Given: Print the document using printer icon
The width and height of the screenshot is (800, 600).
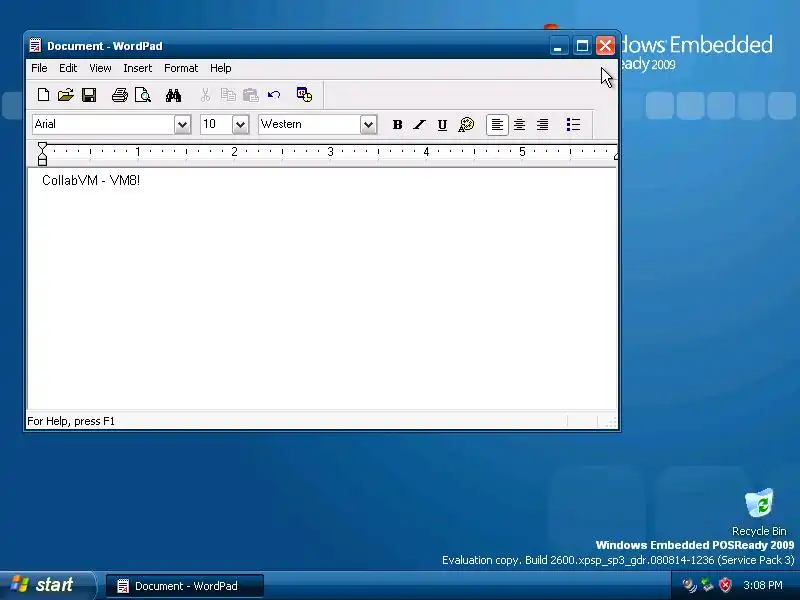Looking at the screenshot, I should tap(120, 95).
